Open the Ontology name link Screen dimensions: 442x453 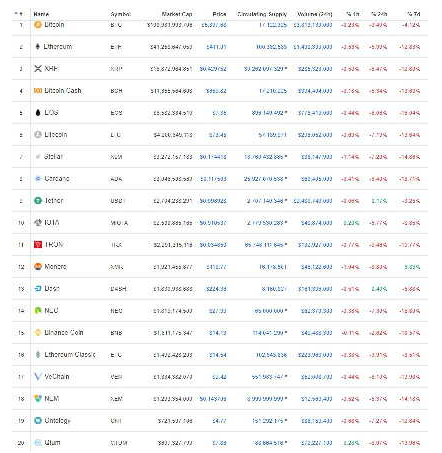click(57, 421)
